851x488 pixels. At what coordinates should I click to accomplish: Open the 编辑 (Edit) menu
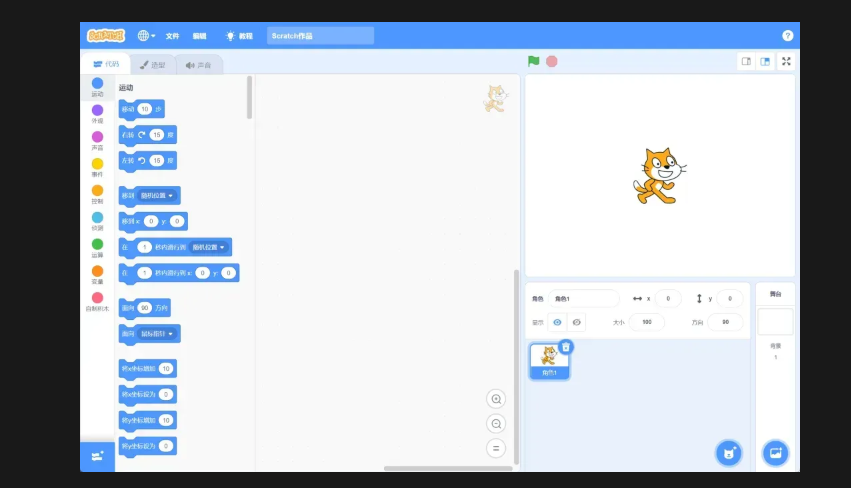[x=199, y=36]
